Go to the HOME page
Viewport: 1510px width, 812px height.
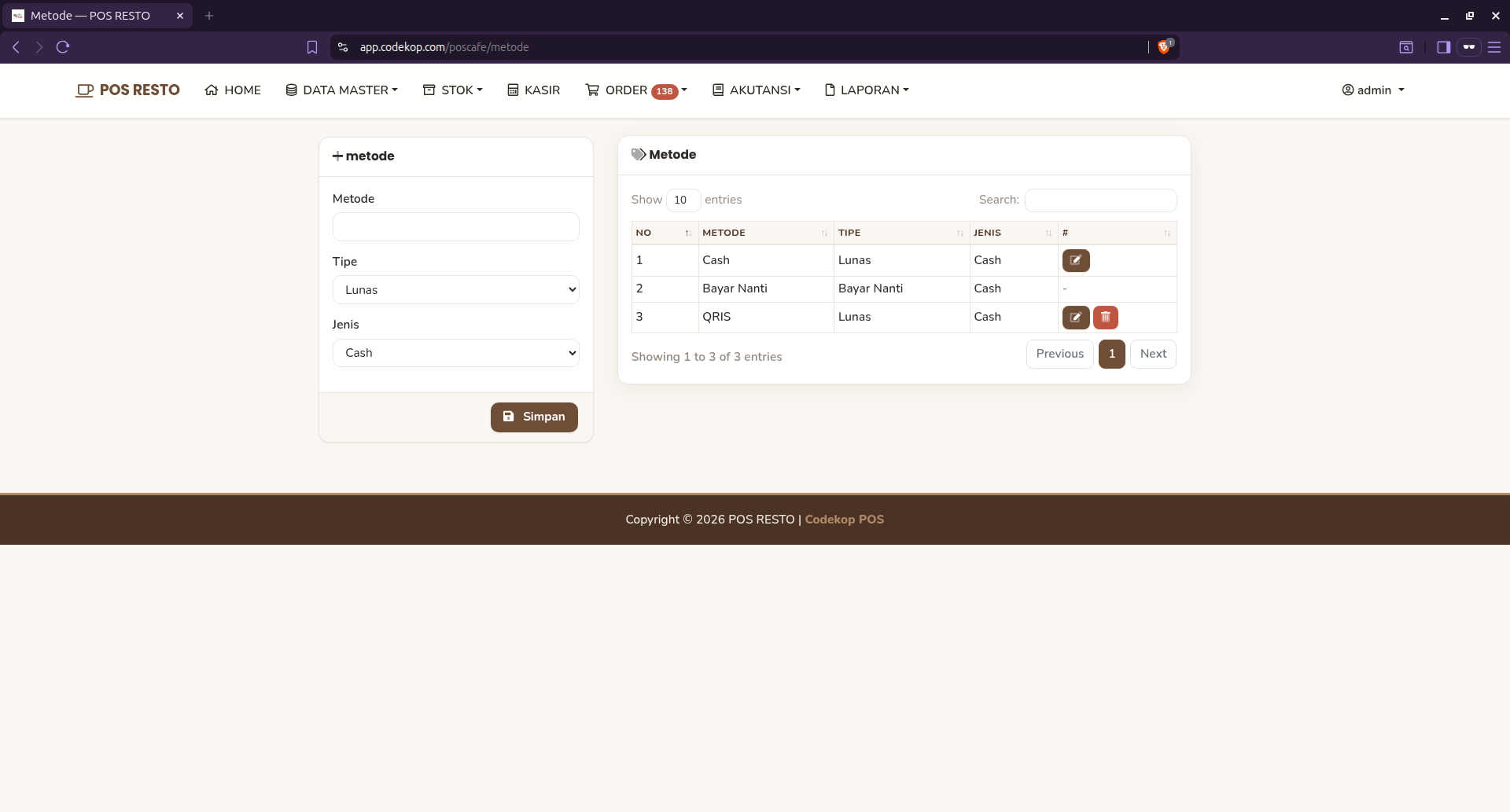tap(233, 90)
